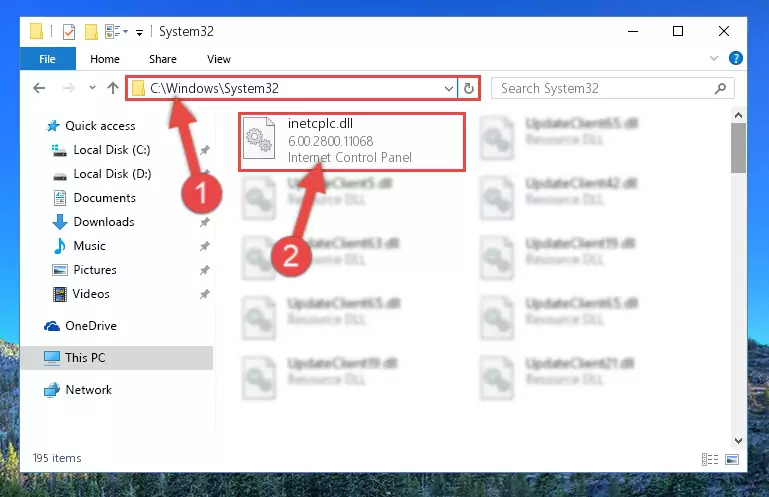Open the Help question mark icon
The width and height of the screenshot is (769, 497).
[x=735, y=58]
